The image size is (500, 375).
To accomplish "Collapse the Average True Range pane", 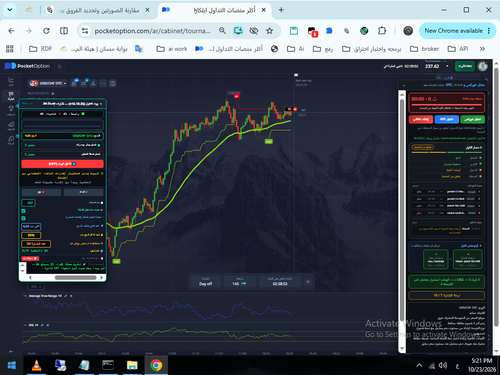I will (x=25, y=296).
